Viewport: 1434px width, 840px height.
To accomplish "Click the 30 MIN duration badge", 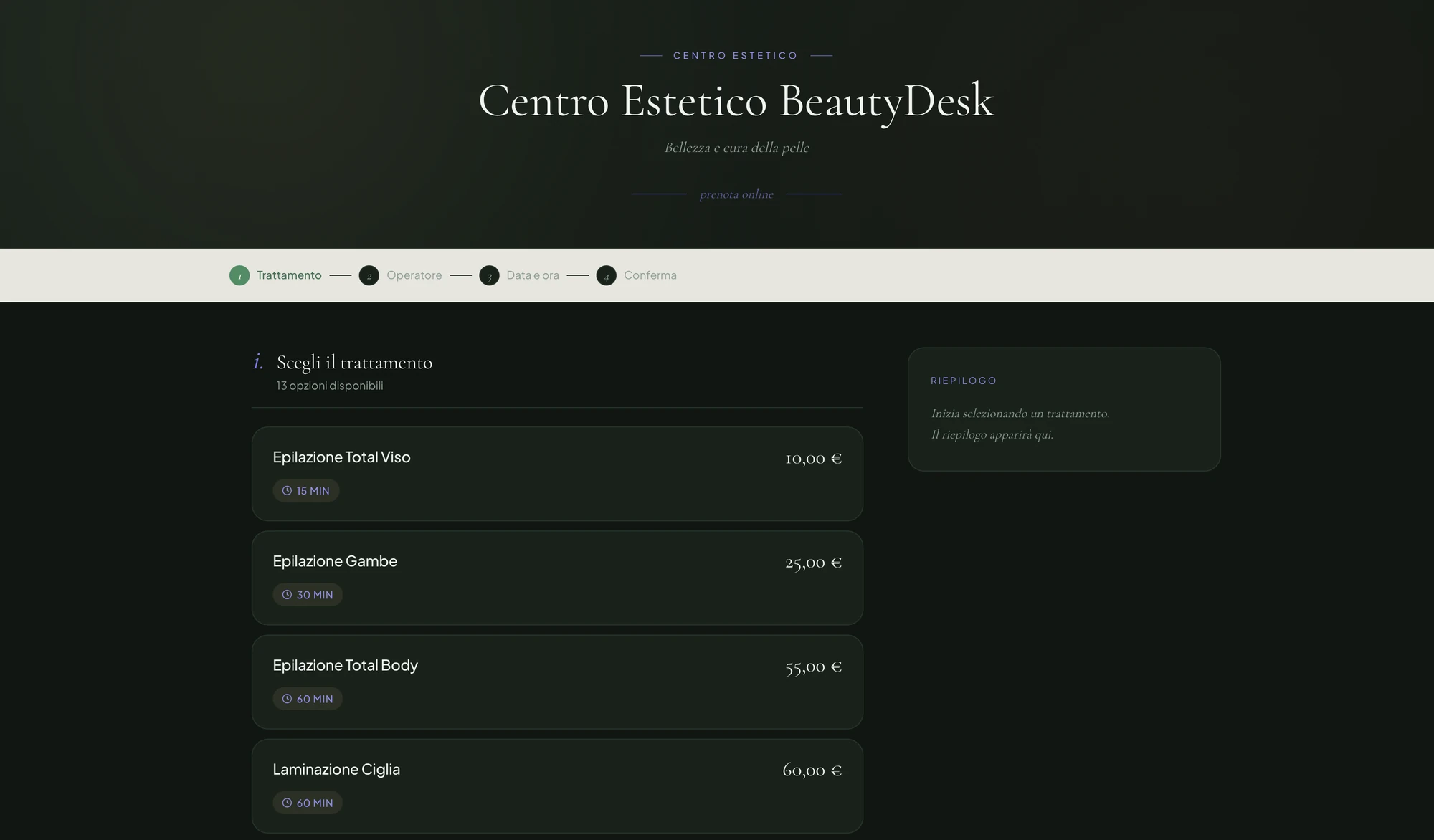I will point(308,595).
